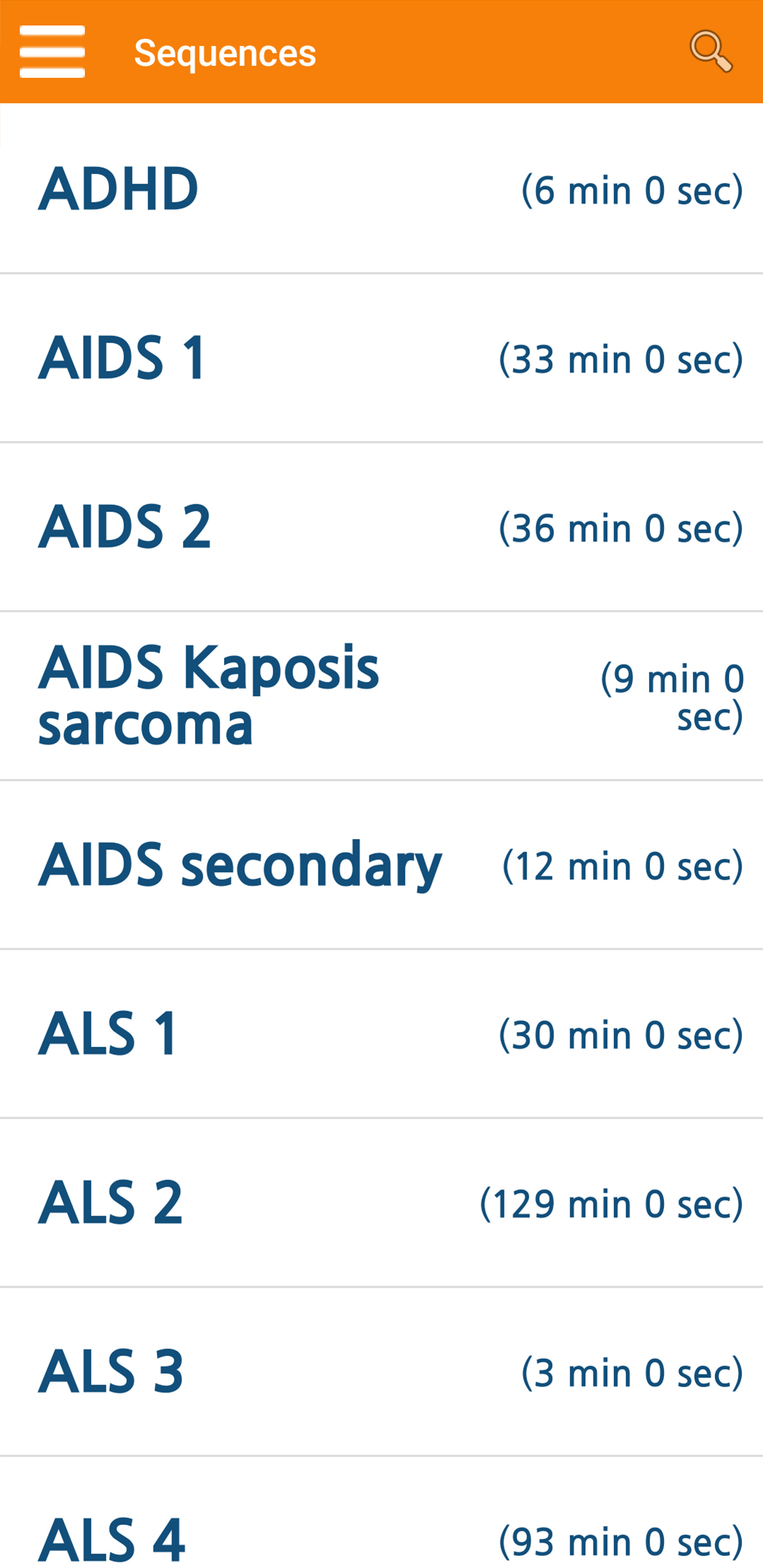Tap the 129 min 0 sec duration
Viewport: 763px width, 1568px height.
click(612, 1203)
